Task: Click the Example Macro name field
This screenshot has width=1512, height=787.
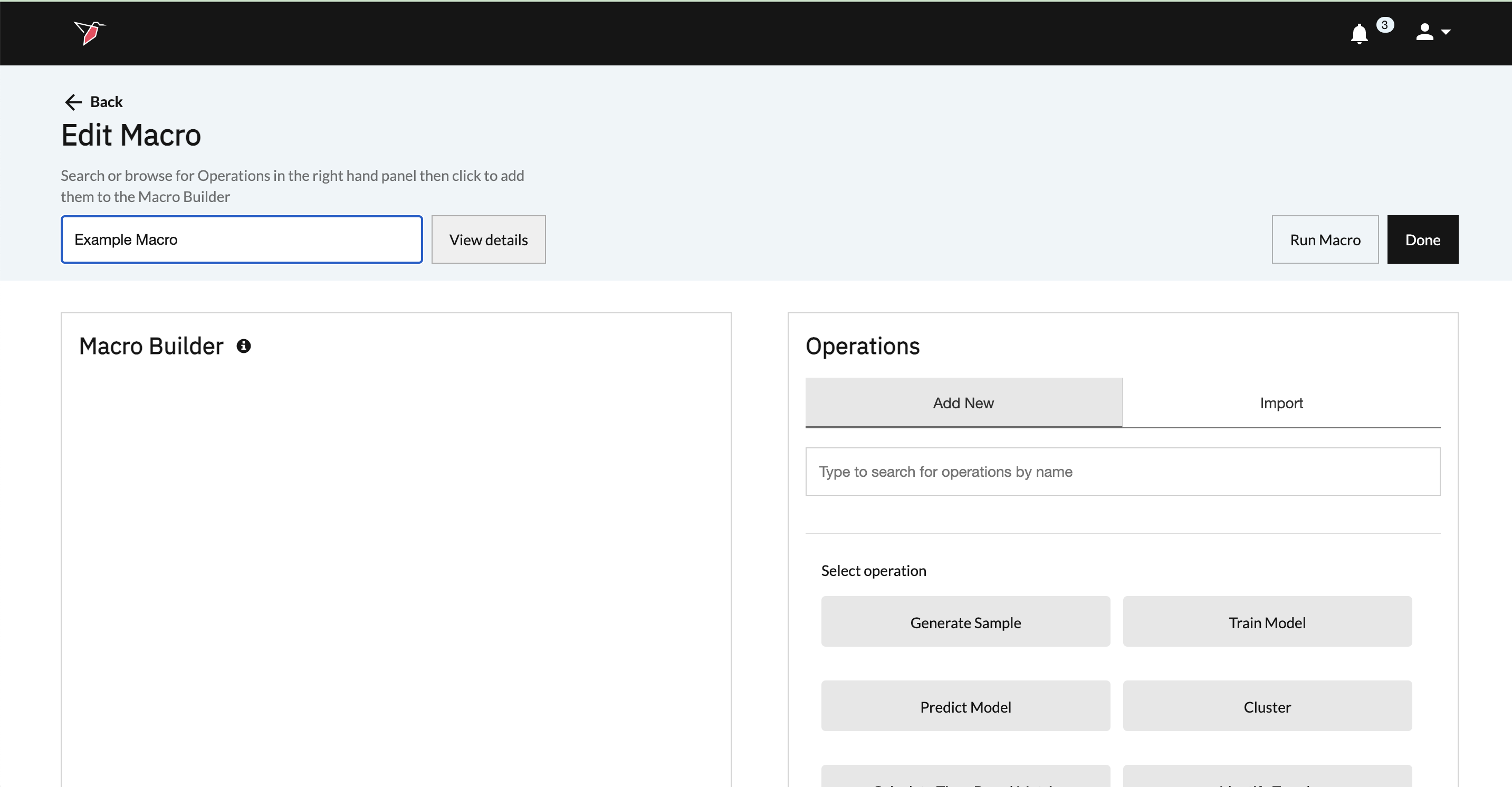Action: pos(241,239)
